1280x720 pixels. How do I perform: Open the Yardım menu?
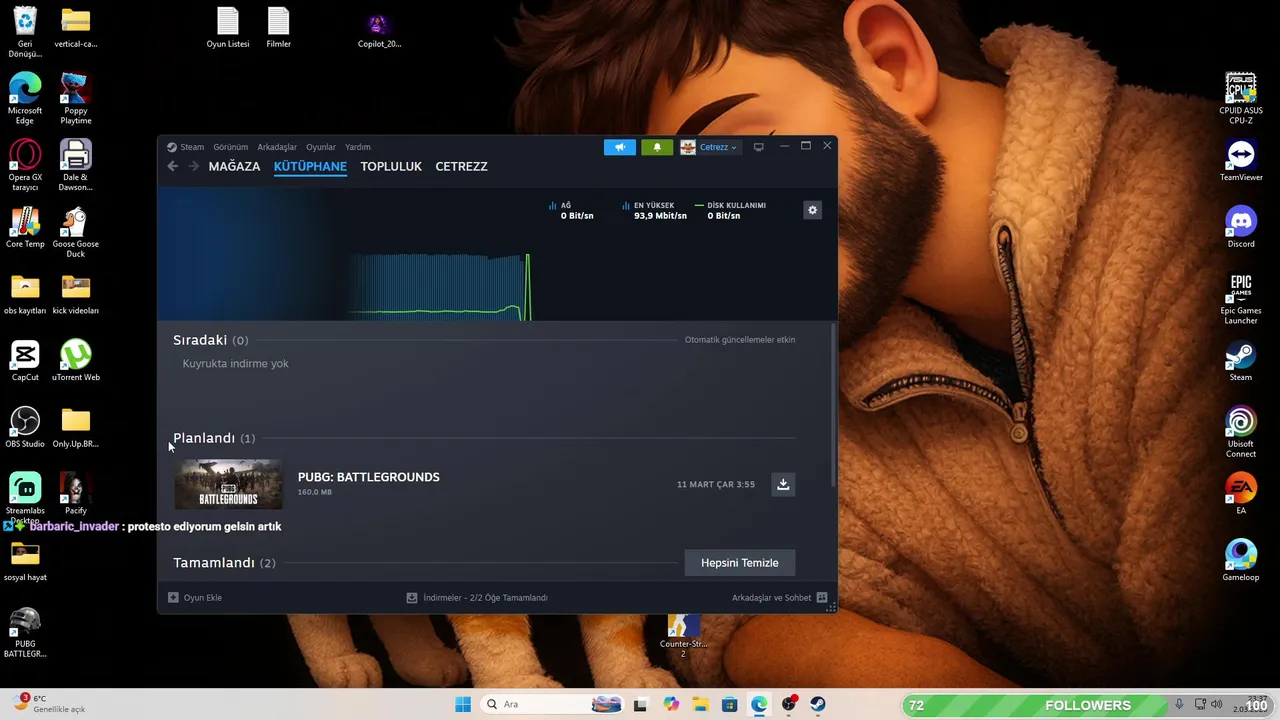[x=357, y=147]
